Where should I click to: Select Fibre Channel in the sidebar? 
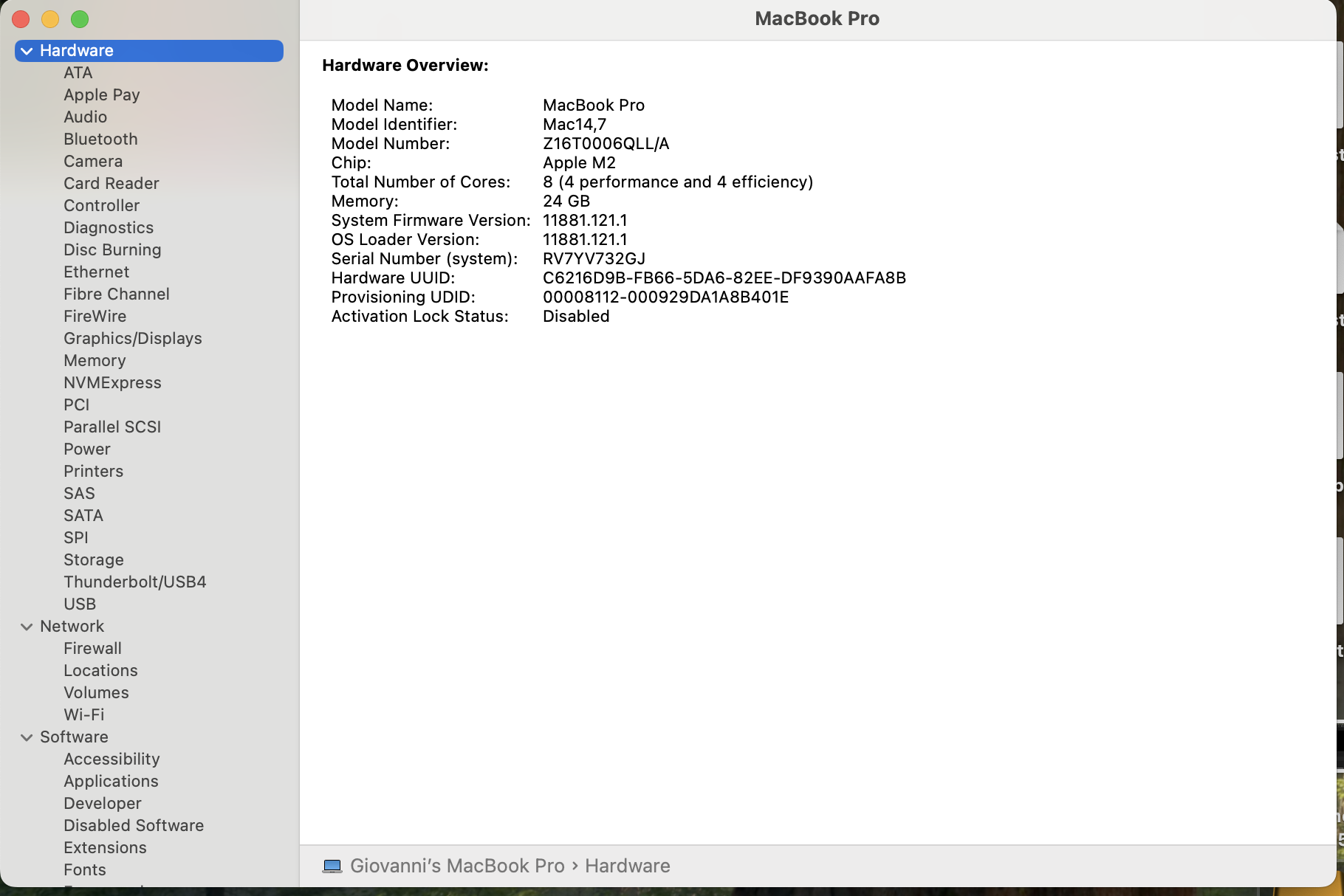click(117, 294)
